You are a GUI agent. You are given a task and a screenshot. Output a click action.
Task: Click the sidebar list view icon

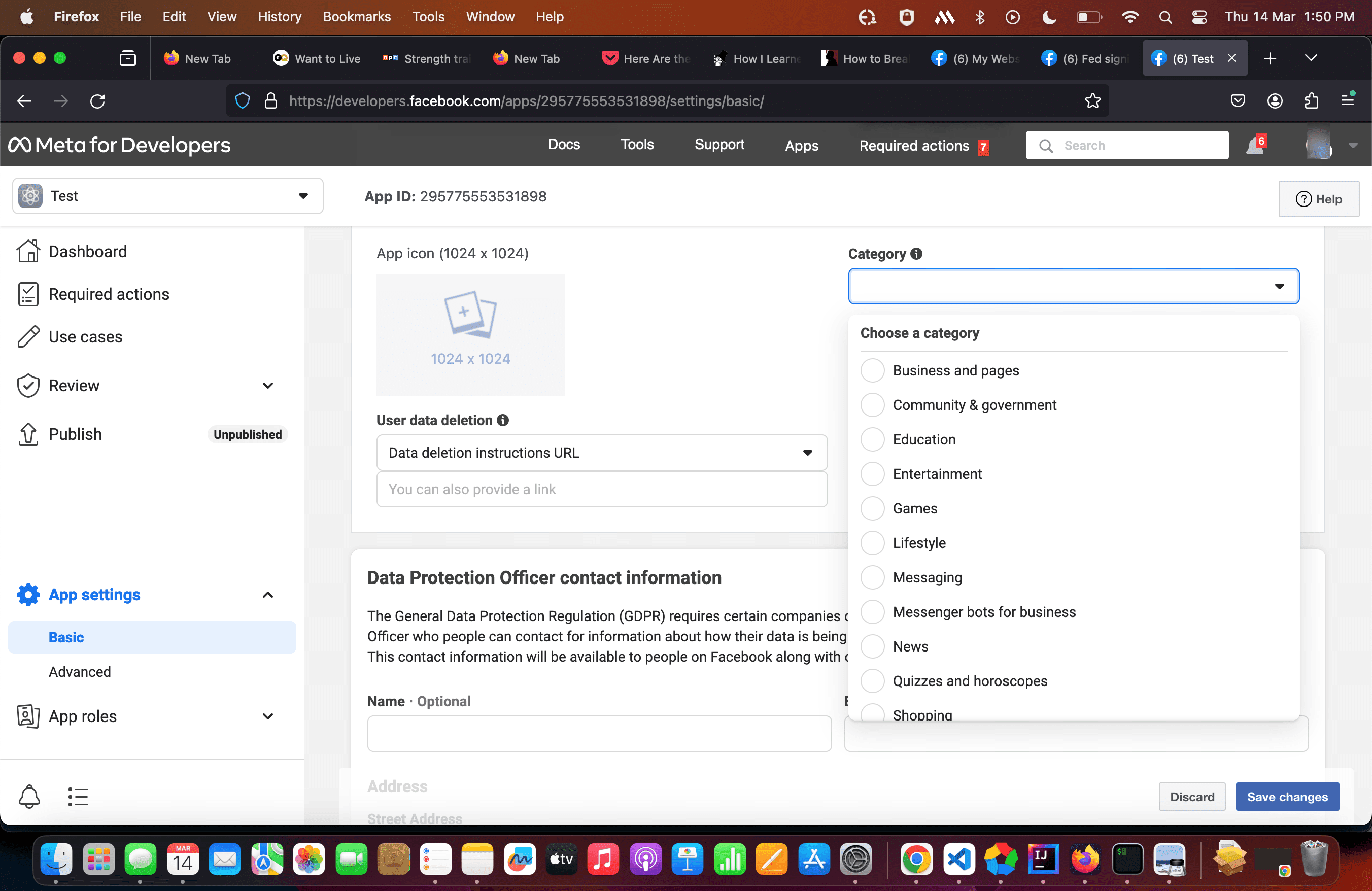pos(78,797)
